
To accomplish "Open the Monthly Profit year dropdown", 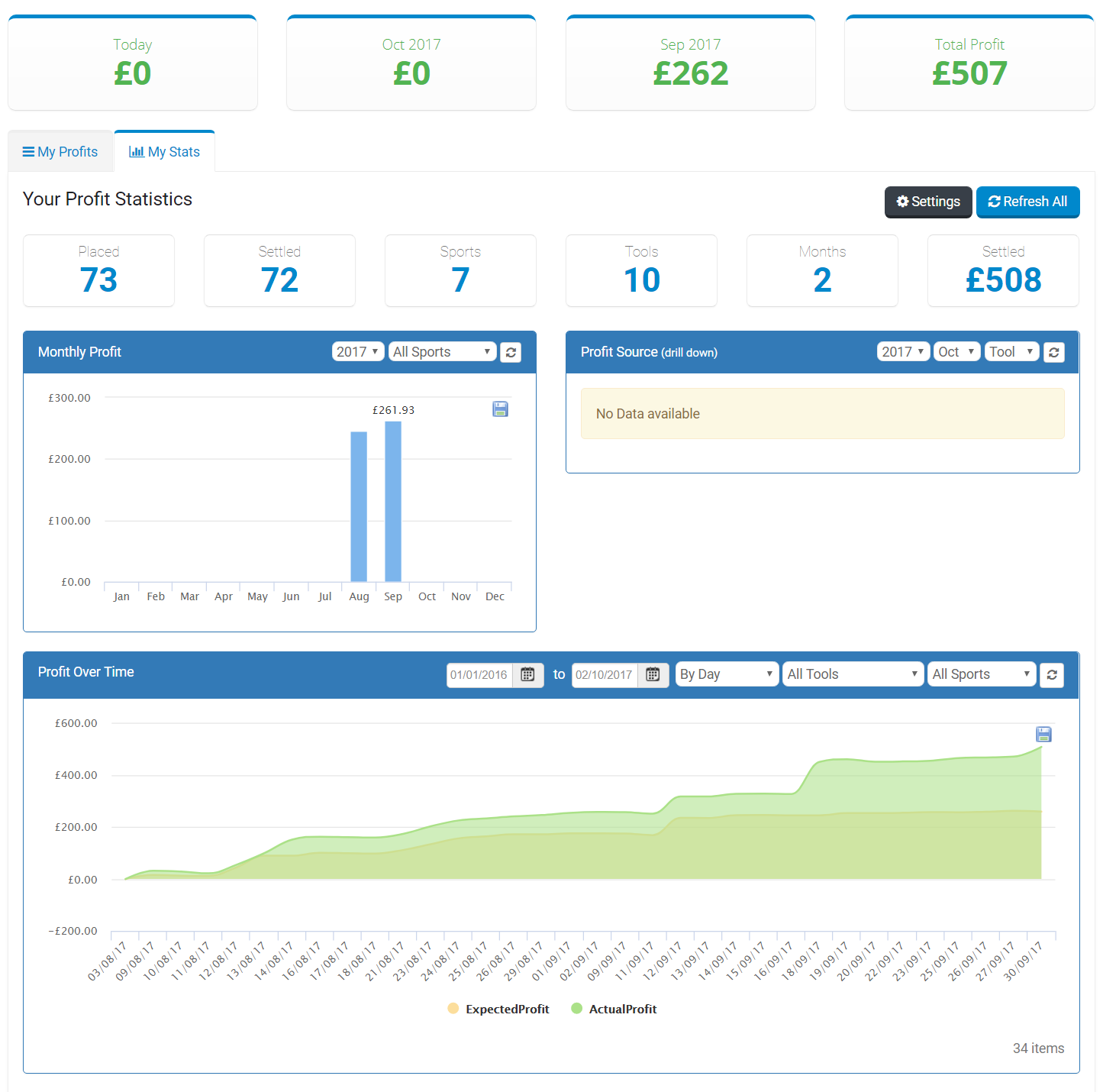I will point(358,351).
